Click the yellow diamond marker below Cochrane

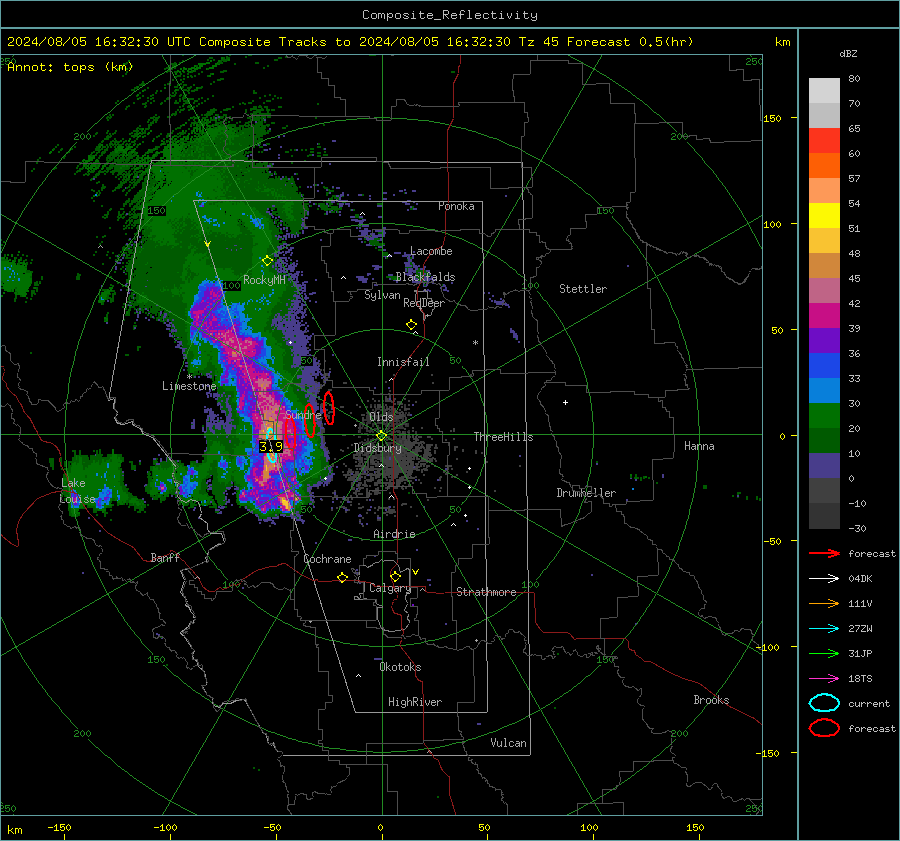342,577
